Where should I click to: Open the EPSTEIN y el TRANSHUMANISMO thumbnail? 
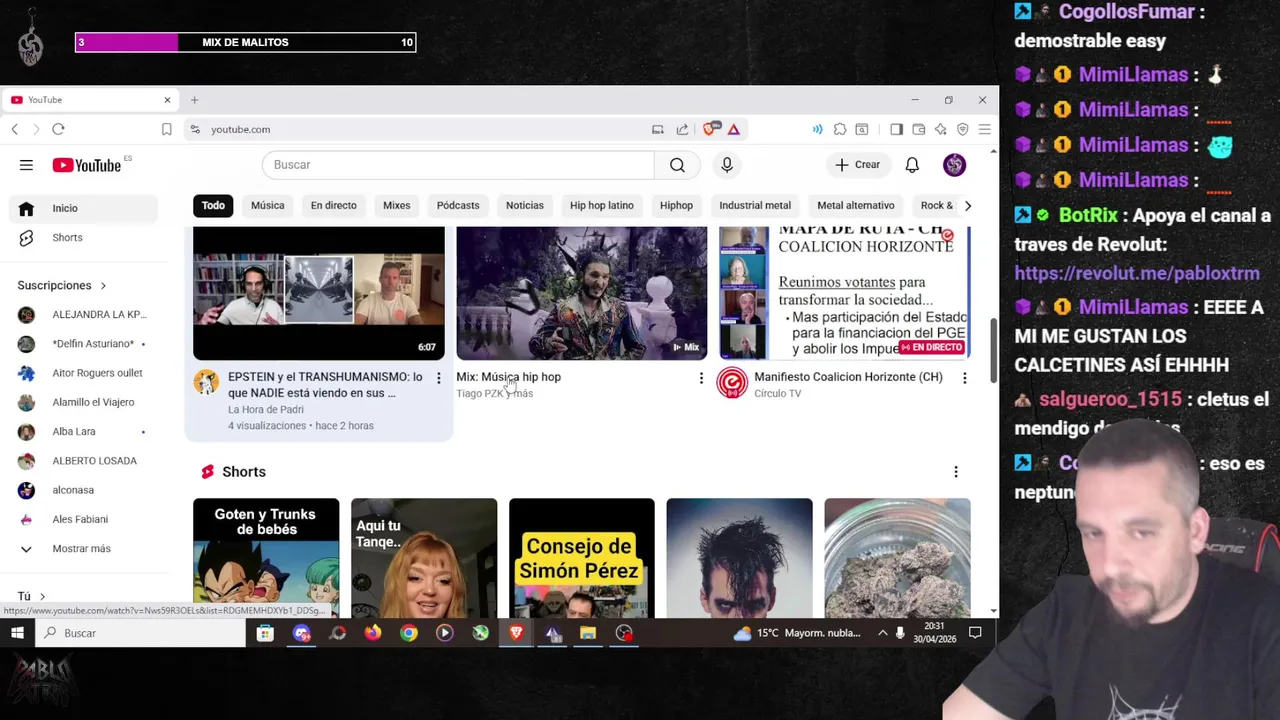tap(319, 293)
